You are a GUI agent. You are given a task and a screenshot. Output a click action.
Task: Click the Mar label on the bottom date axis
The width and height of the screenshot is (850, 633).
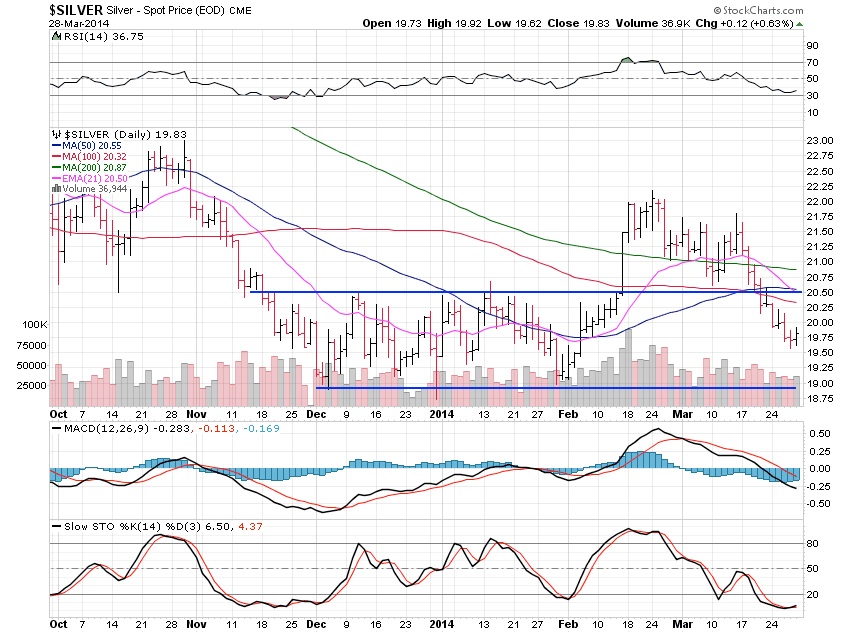pyautogui.click(x=682, y=624)
